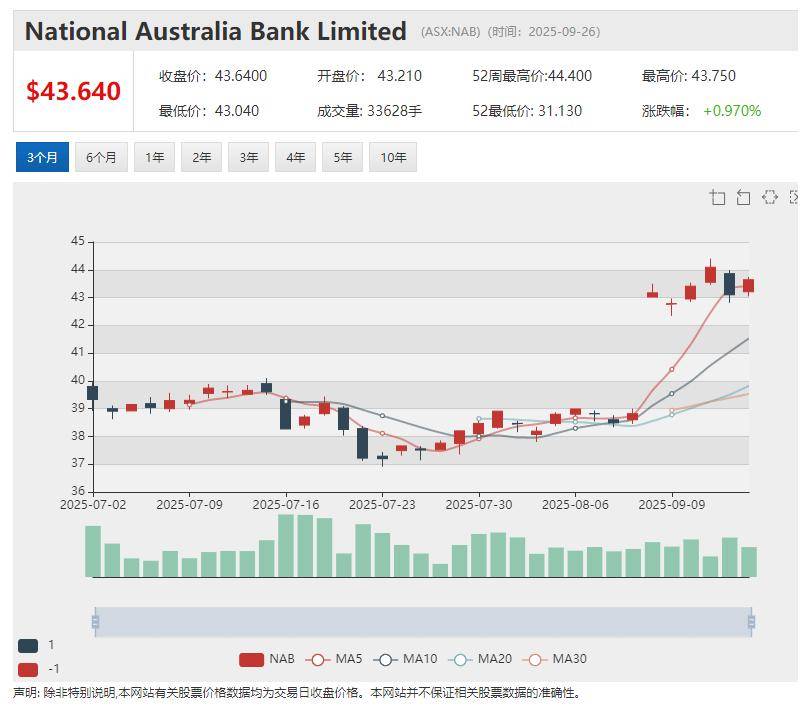Activate the area zoom tool icon

(718, 197)
